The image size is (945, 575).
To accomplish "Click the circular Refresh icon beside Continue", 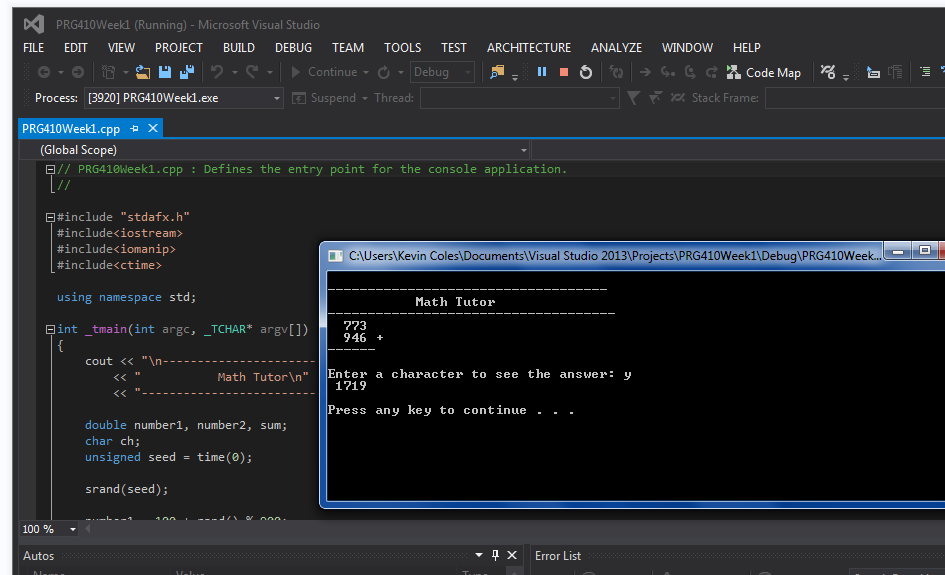I will point(384,72).
